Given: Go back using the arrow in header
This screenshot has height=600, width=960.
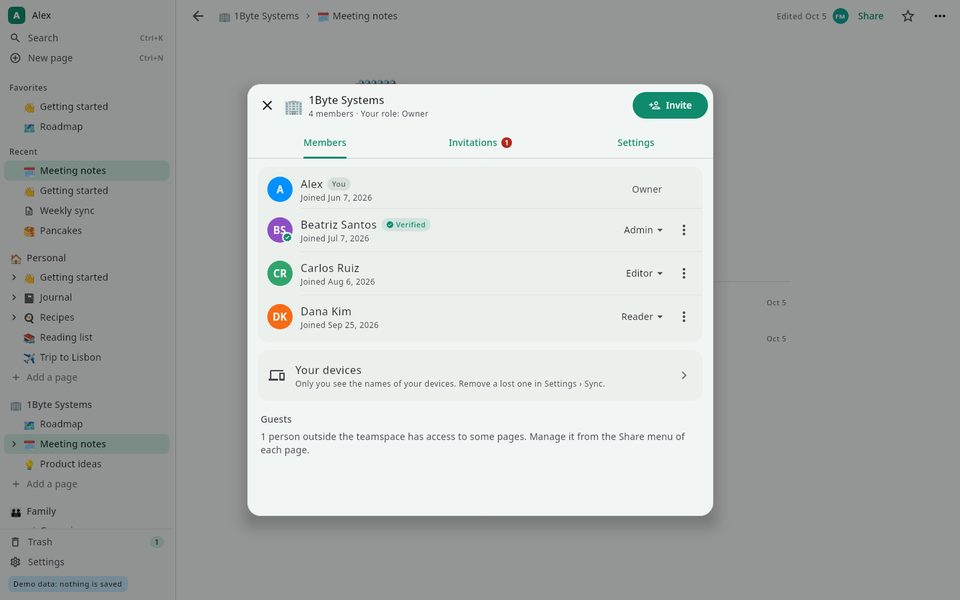Looking at the screenshot, I should coord(198,16).
